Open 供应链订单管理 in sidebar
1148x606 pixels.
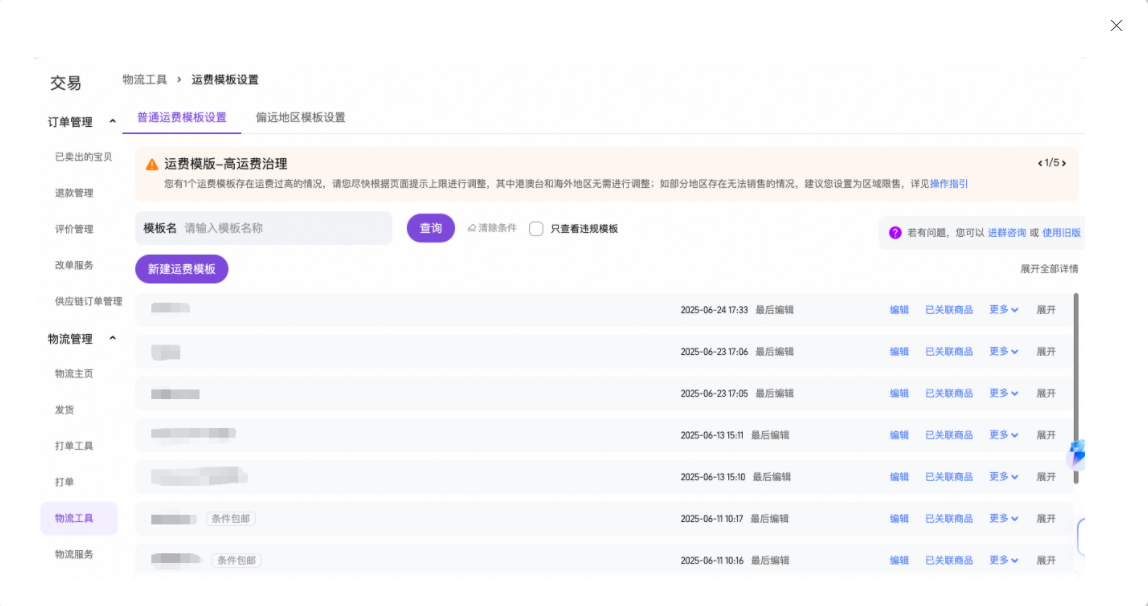(x=89, y=301)
